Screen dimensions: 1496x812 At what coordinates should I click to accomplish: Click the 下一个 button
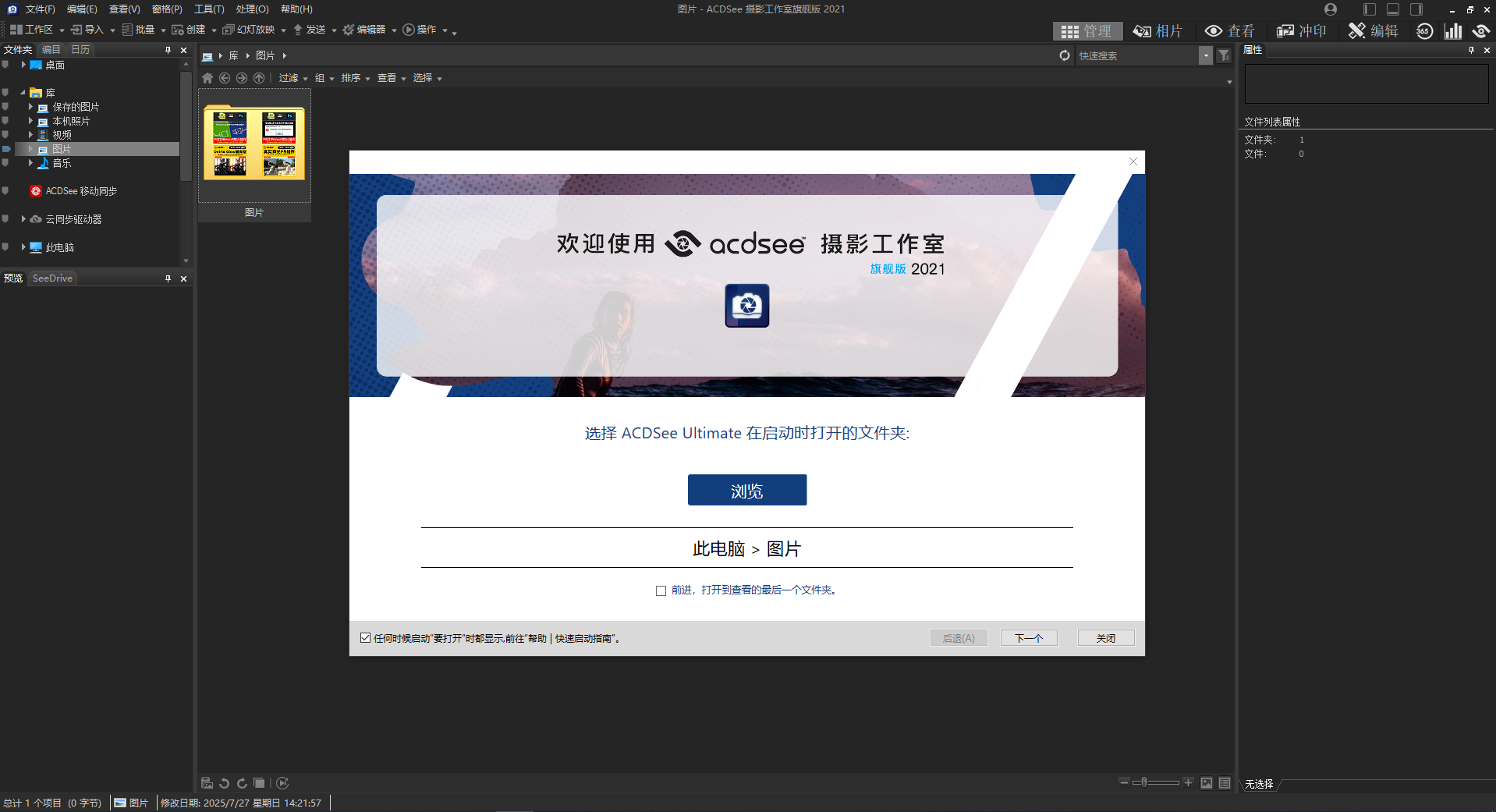(1028, 638)
